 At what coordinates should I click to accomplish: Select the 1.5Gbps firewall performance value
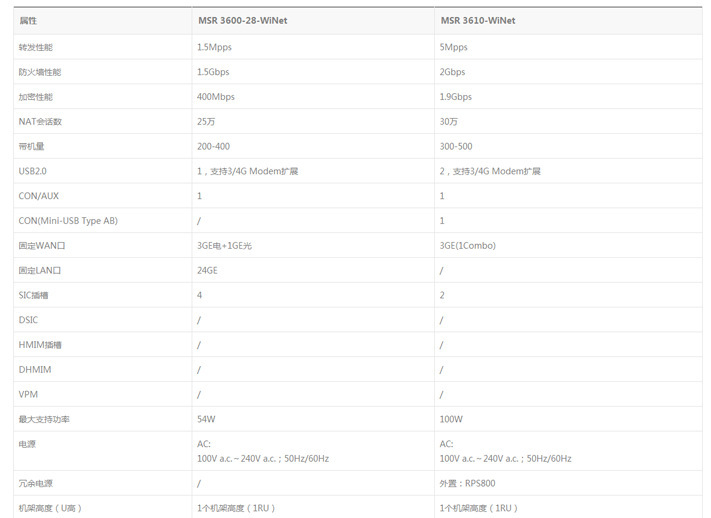[x=213, y=72]
